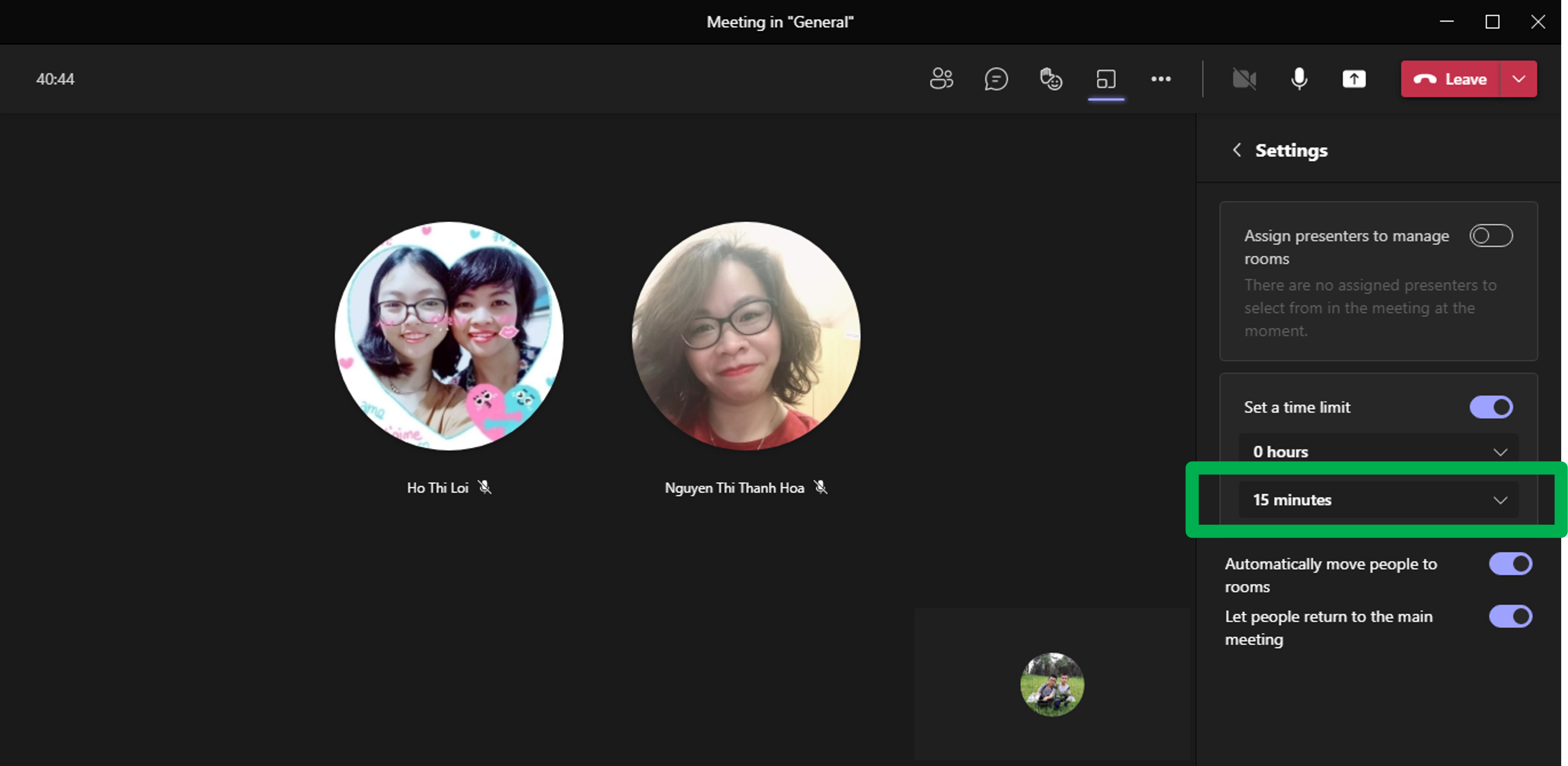
Task: Open the 15 minutes dropdown
Action: pyautogui.click(x=1378, y=500)
